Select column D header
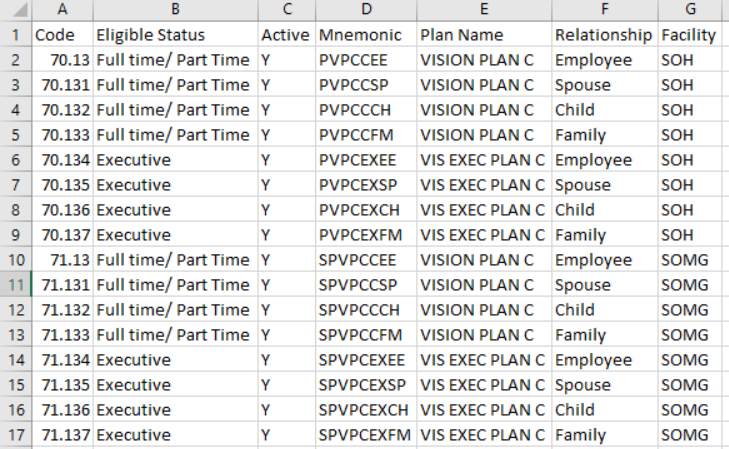729x449 pixels. tap(366, 10)
